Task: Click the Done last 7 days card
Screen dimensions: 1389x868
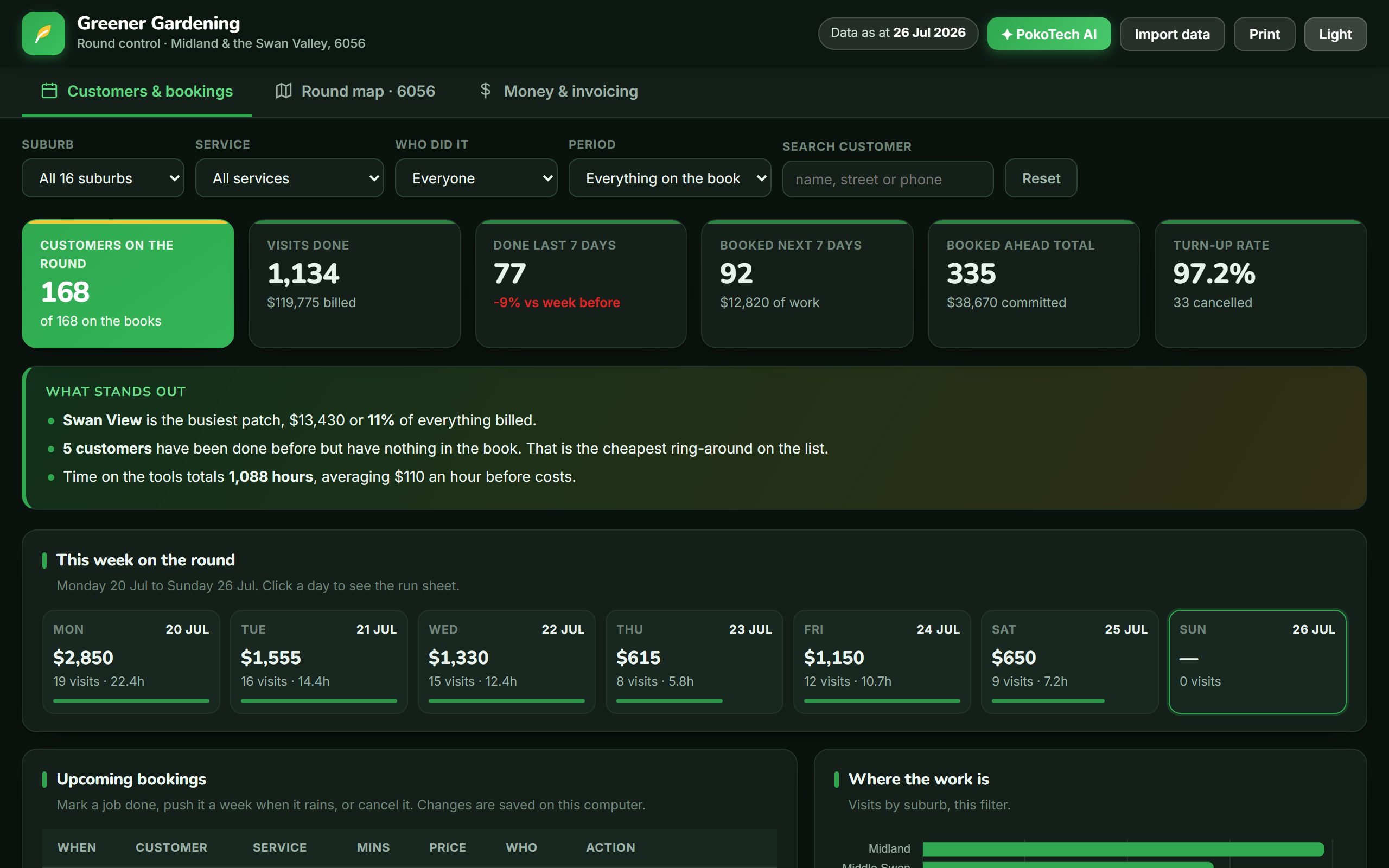Action: [581, 284]
